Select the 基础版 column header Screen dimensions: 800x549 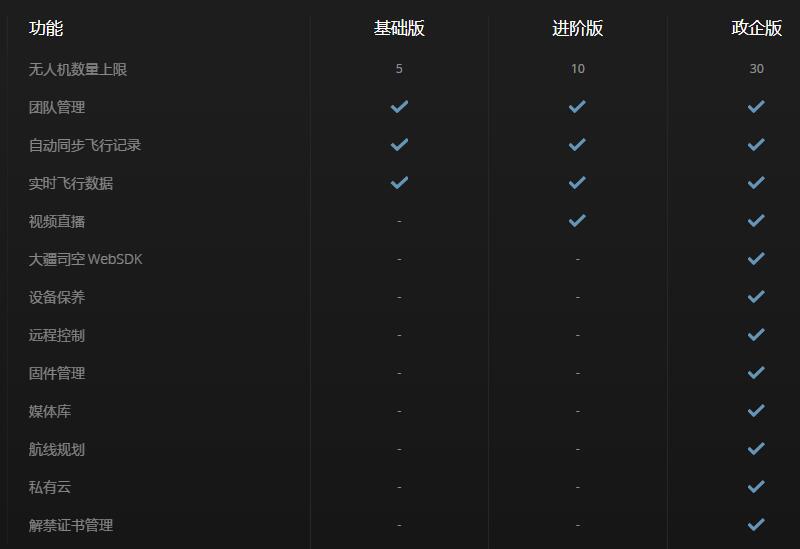tap(399, 28)
